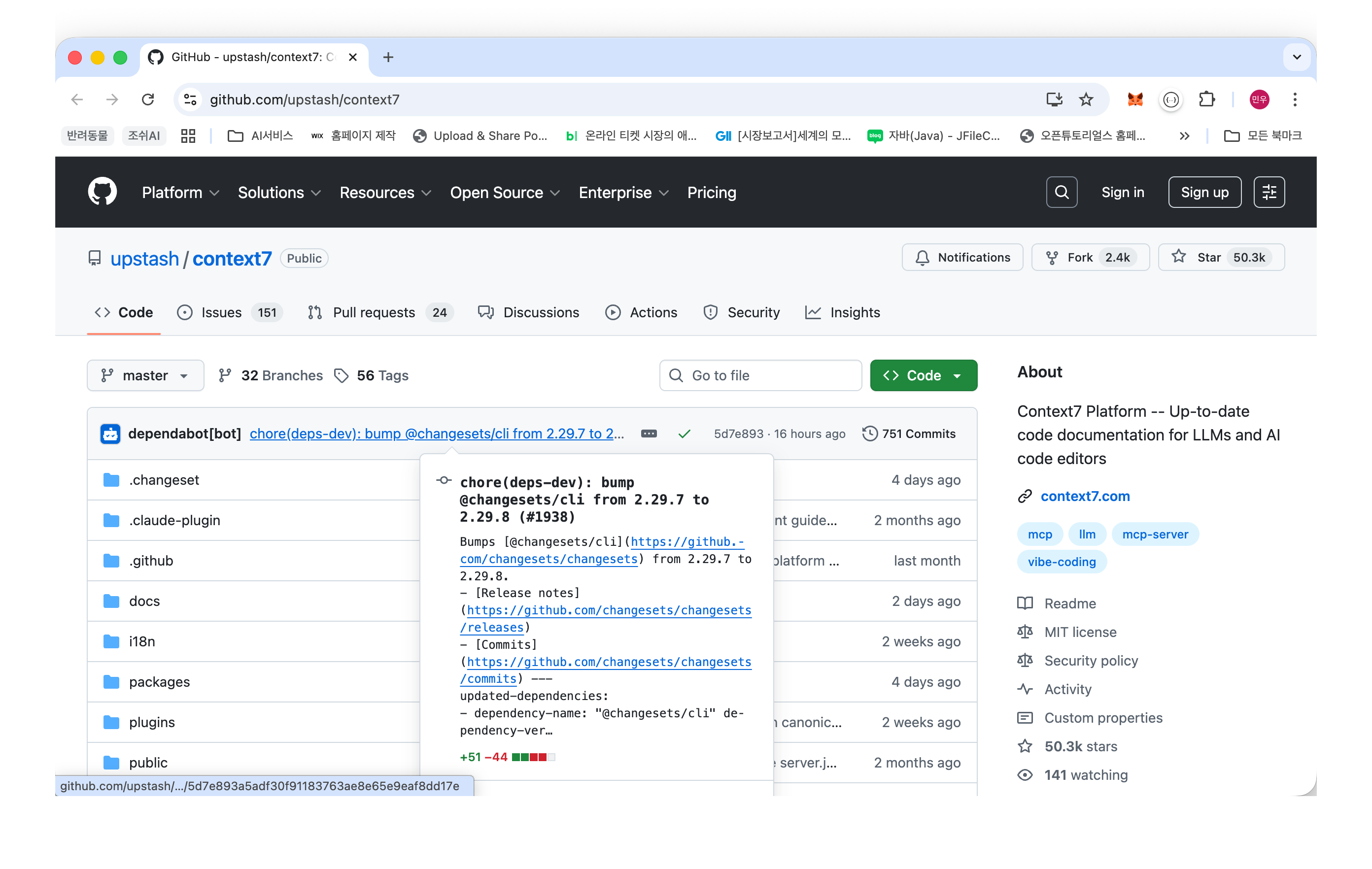Screen dimensions: 1372x869
Task: Expand the Enterprise menu
Action: tap(623, 193)
